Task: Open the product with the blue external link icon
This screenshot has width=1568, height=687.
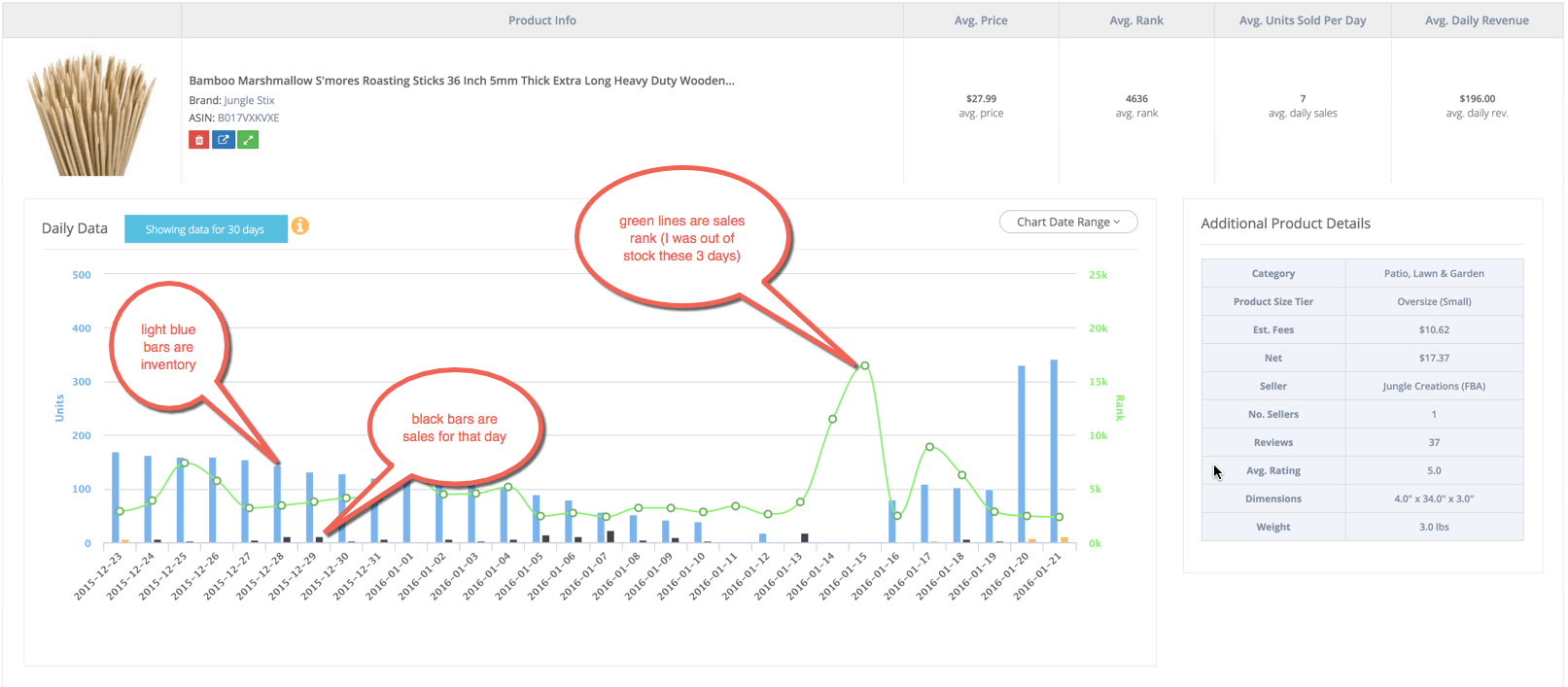Action: [224, 140]
